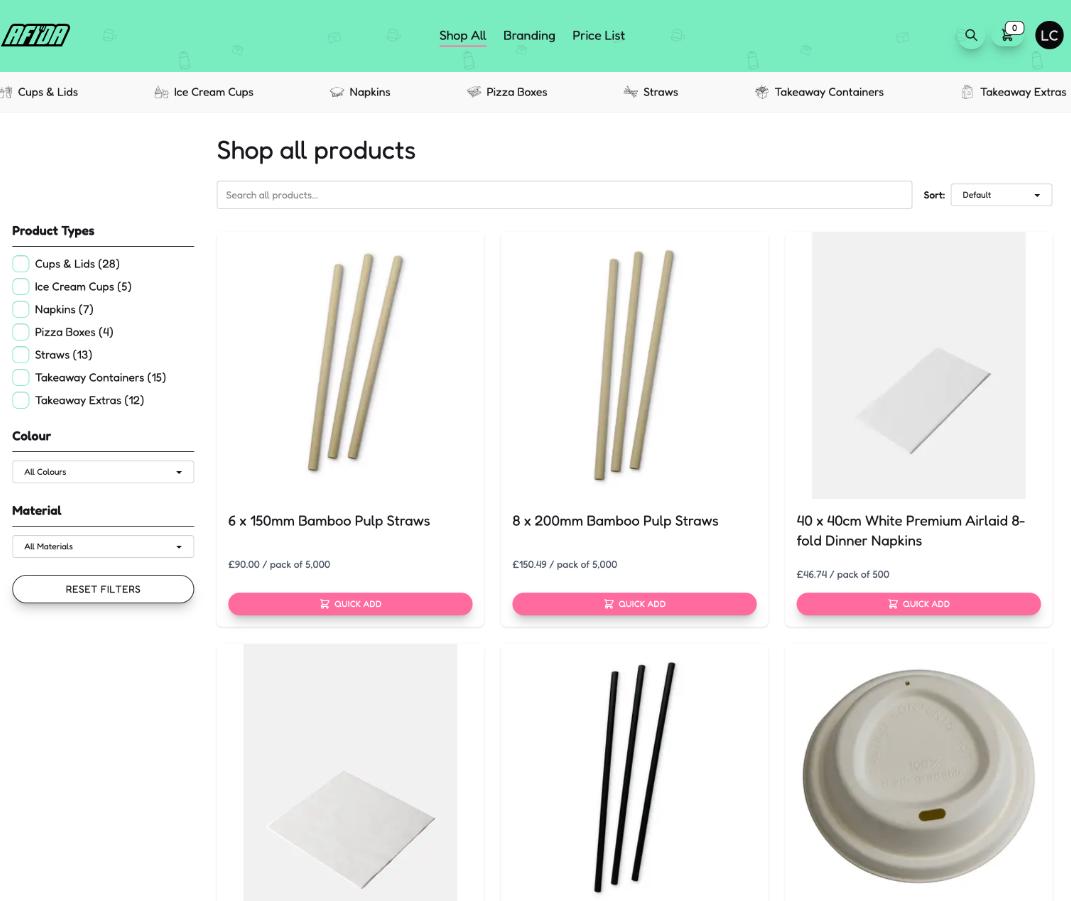Select the Ice Cream Cups category icon
This screenshot has height=901, width=1071.
[161, 92]
